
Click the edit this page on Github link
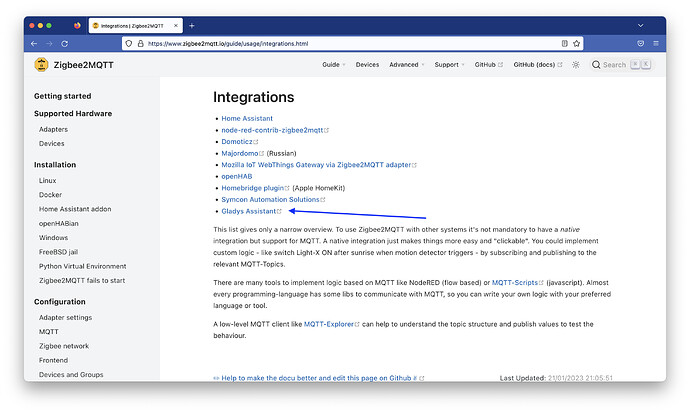[319, 378]
